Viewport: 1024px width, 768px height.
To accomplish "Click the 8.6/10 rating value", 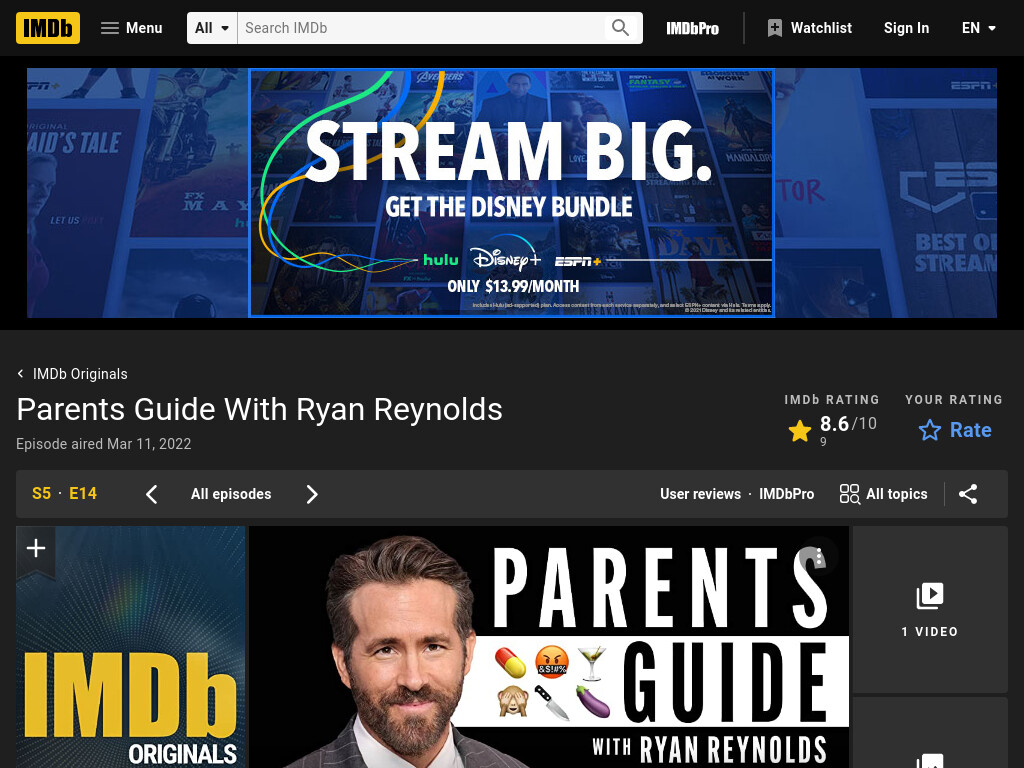I will (848, 424).
